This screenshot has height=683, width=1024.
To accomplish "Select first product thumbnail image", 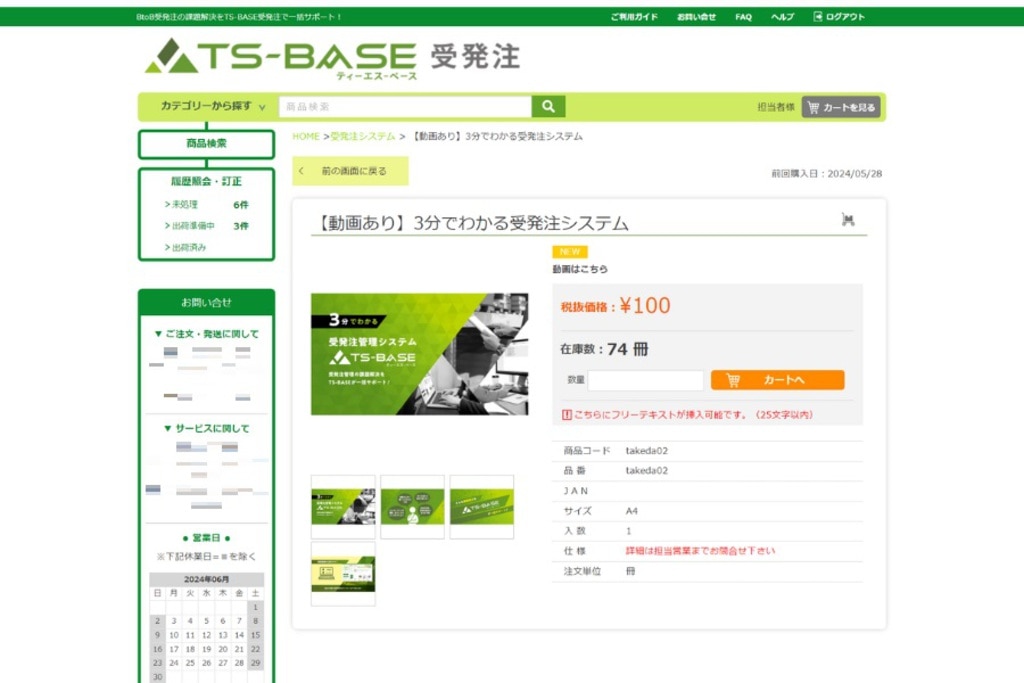I will (x=343, y=507).
